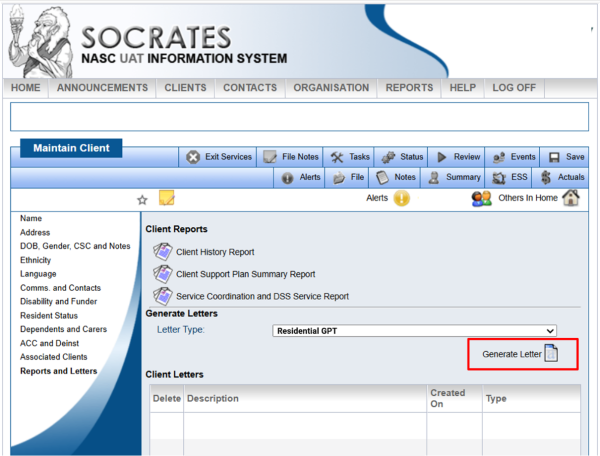Click the yellow sticky note icon

[166, 198]
